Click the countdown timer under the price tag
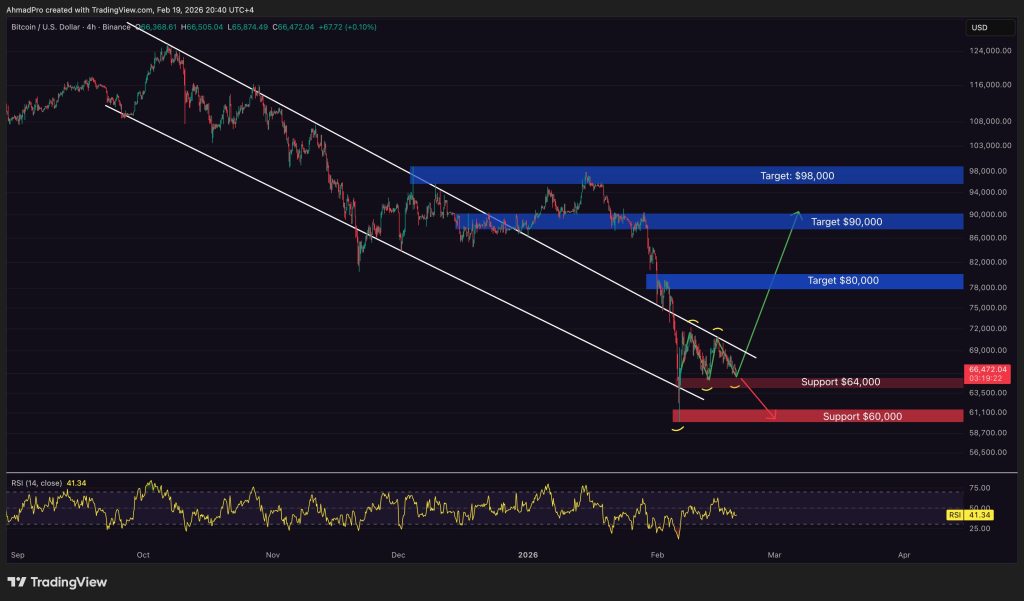The image size is (1024, 601). pyautogui.click(x=986, y=378)
